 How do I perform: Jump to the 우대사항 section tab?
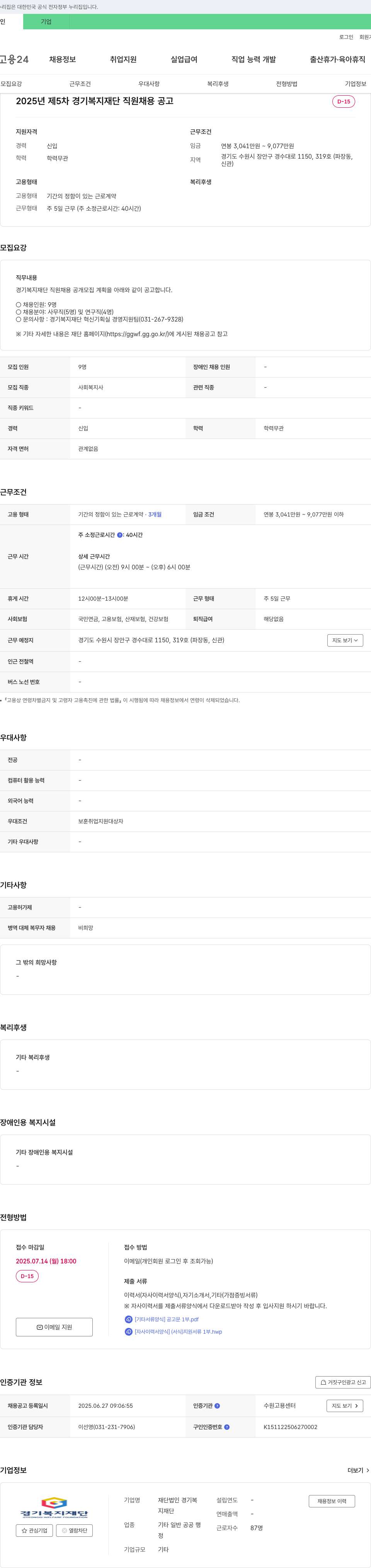pyautogui.click(x=149, y=84)
